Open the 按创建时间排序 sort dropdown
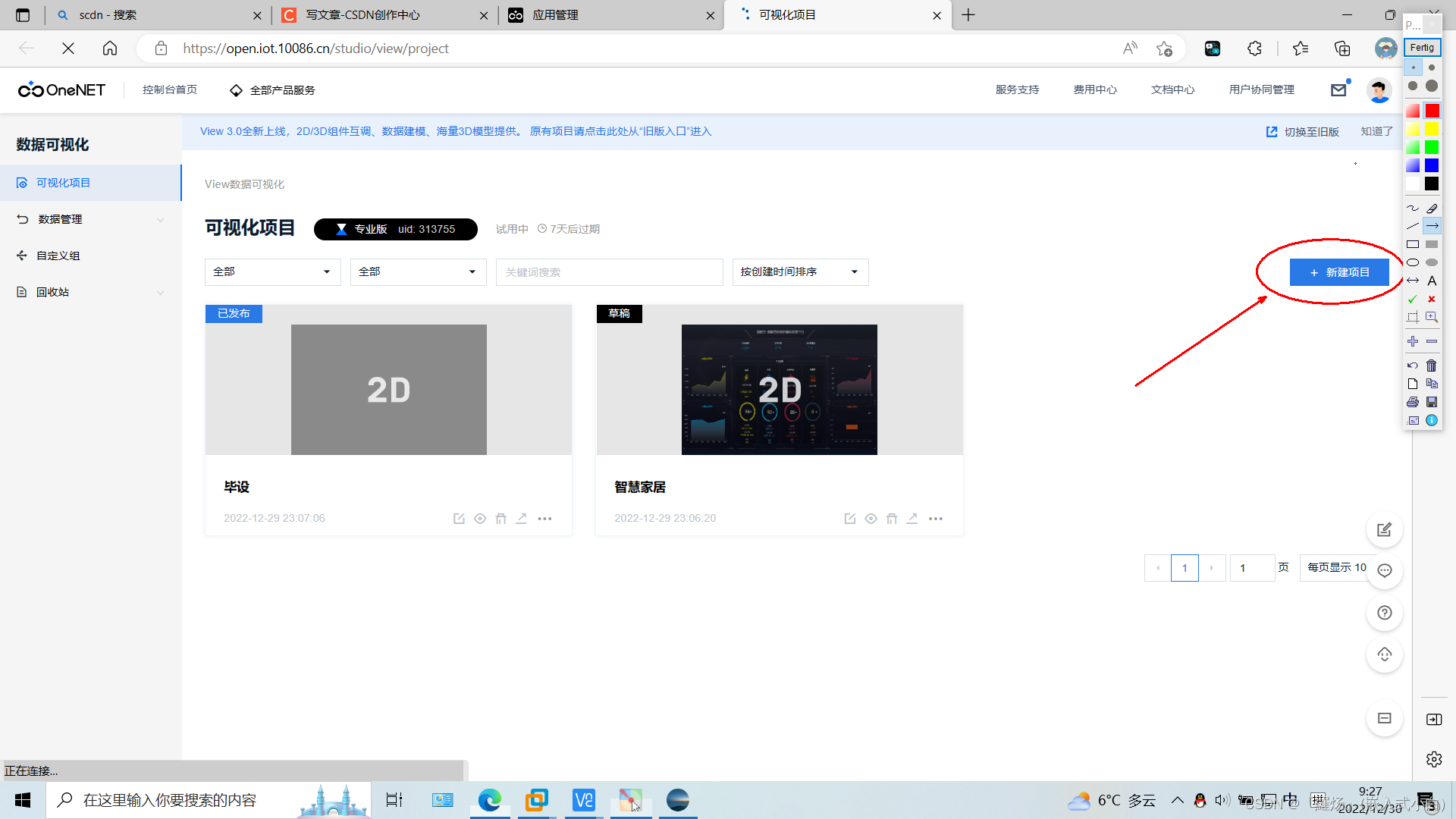 point(799,272)
